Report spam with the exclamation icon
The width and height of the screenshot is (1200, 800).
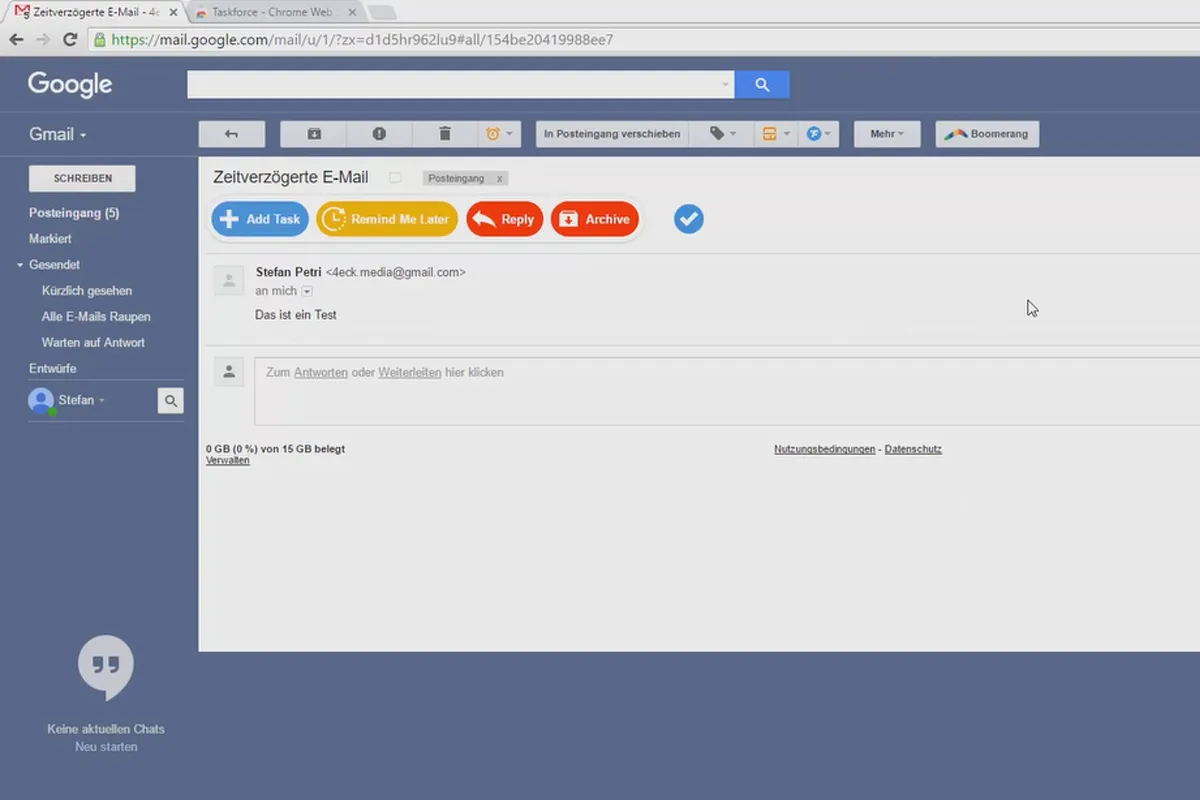point(379,134)
